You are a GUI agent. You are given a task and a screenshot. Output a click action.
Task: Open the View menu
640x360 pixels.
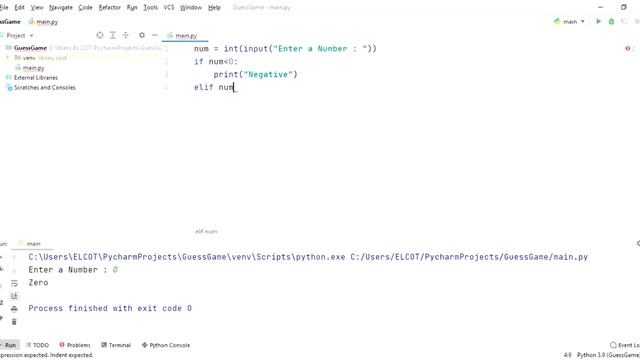[37, 7]
